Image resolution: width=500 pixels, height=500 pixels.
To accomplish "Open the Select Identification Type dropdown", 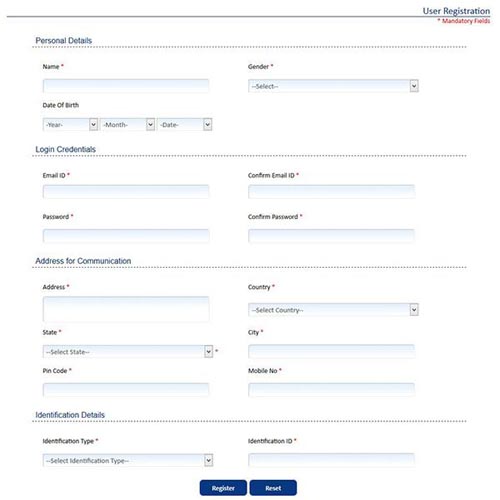I will pyautogui.click(x=128, y=460).
